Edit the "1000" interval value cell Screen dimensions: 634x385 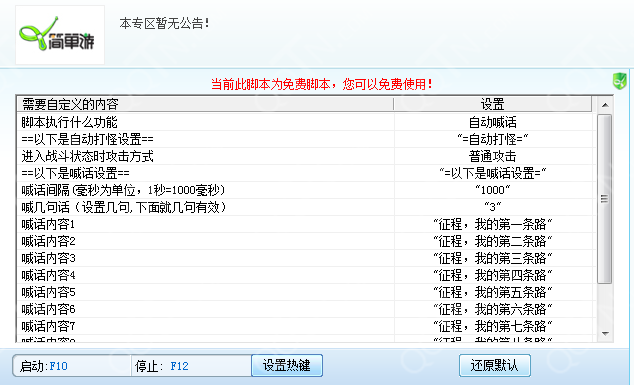coord(492,190)
